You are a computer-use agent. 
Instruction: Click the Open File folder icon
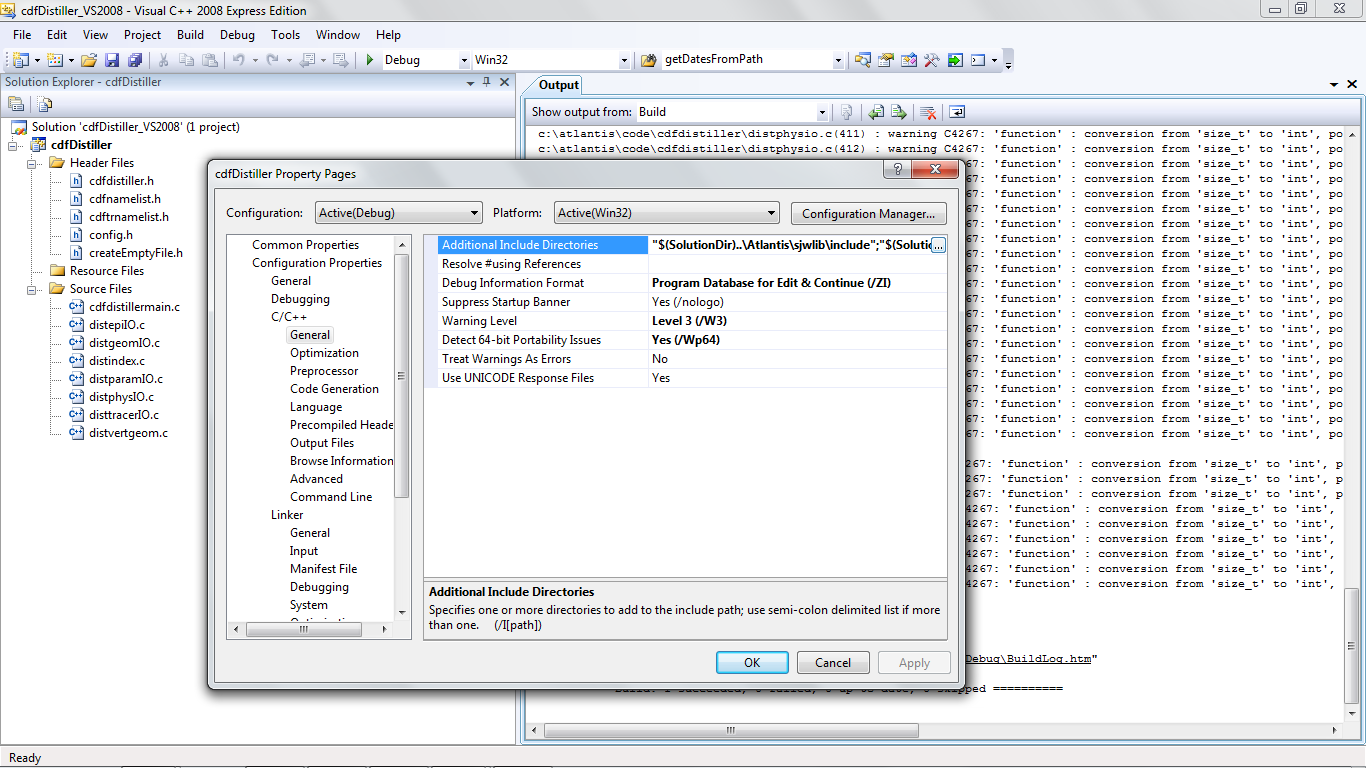89,60
